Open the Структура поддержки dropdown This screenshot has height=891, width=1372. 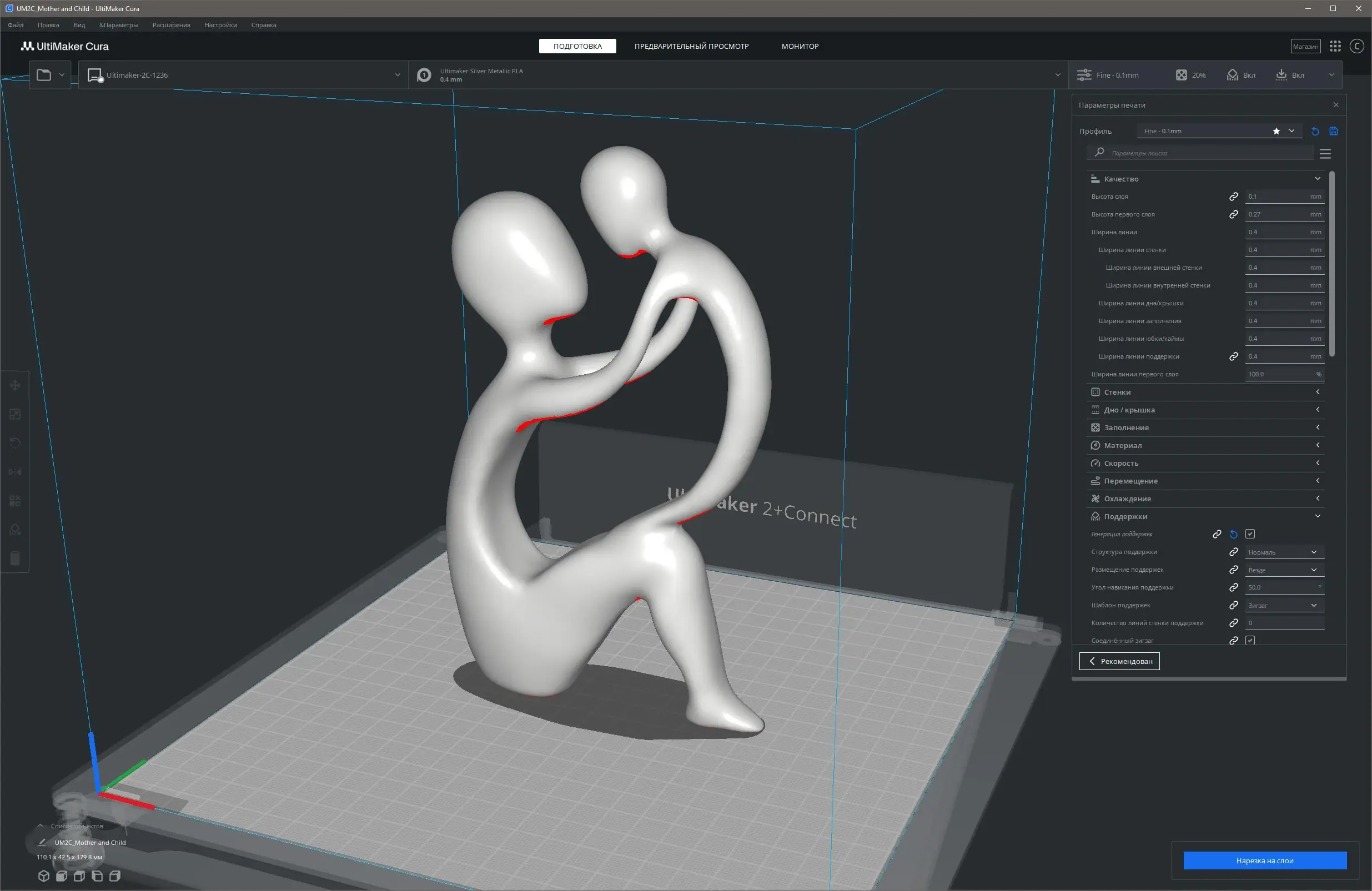coord(1284,552)
